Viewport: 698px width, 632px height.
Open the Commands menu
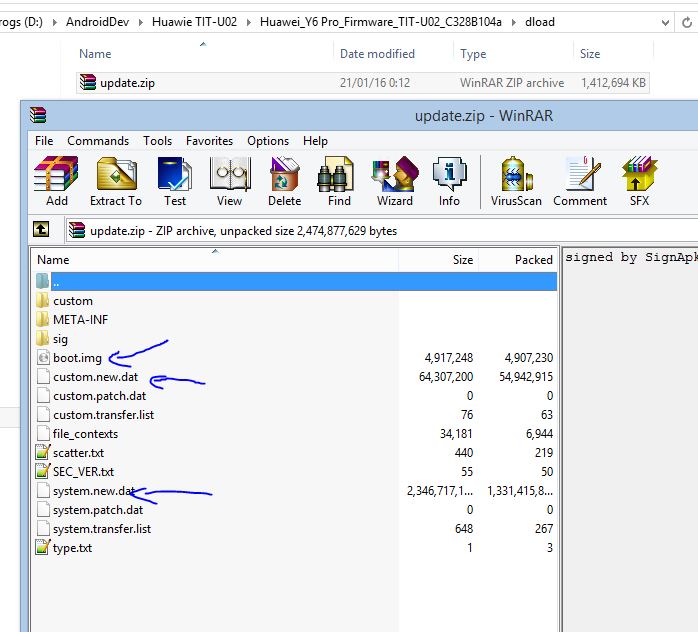tap(98, 141)
